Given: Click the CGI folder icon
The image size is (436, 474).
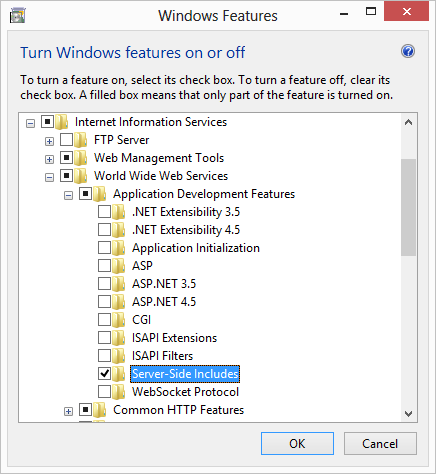Looking at the screenshot, I should 118,320.
